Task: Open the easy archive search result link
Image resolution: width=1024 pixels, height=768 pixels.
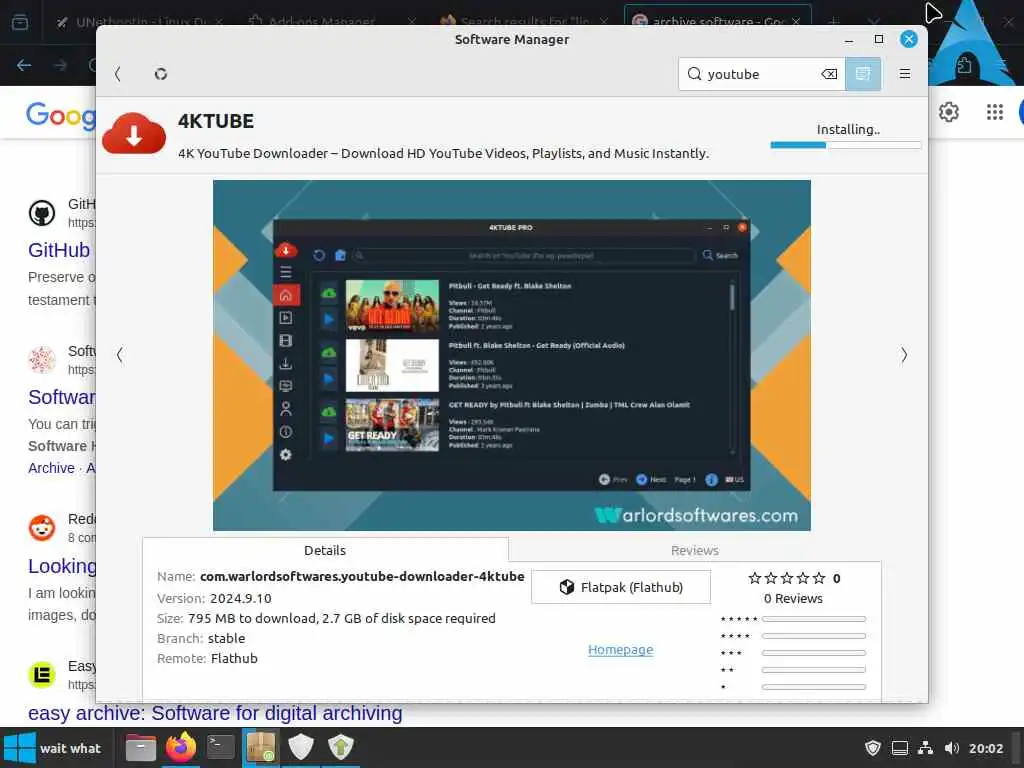Action: click(215, 713)
